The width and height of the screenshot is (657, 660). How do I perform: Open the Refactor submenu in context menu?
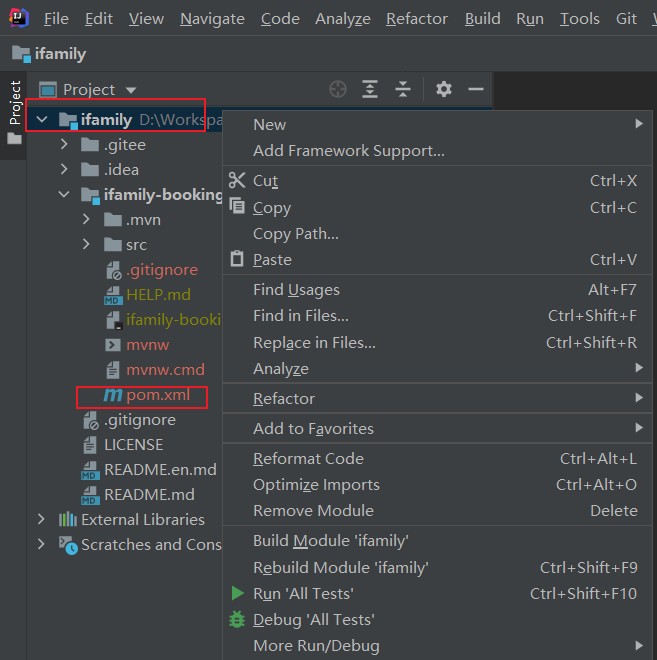pyautogui.click(x=437, y=398)
